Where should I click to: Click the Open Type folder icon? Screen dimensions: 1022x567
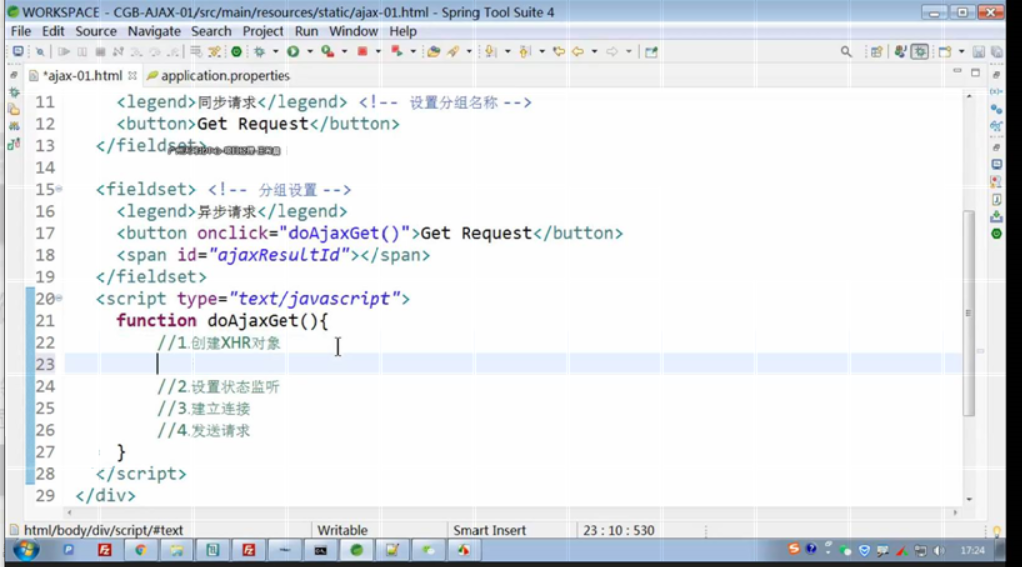[x=433, y=51]
